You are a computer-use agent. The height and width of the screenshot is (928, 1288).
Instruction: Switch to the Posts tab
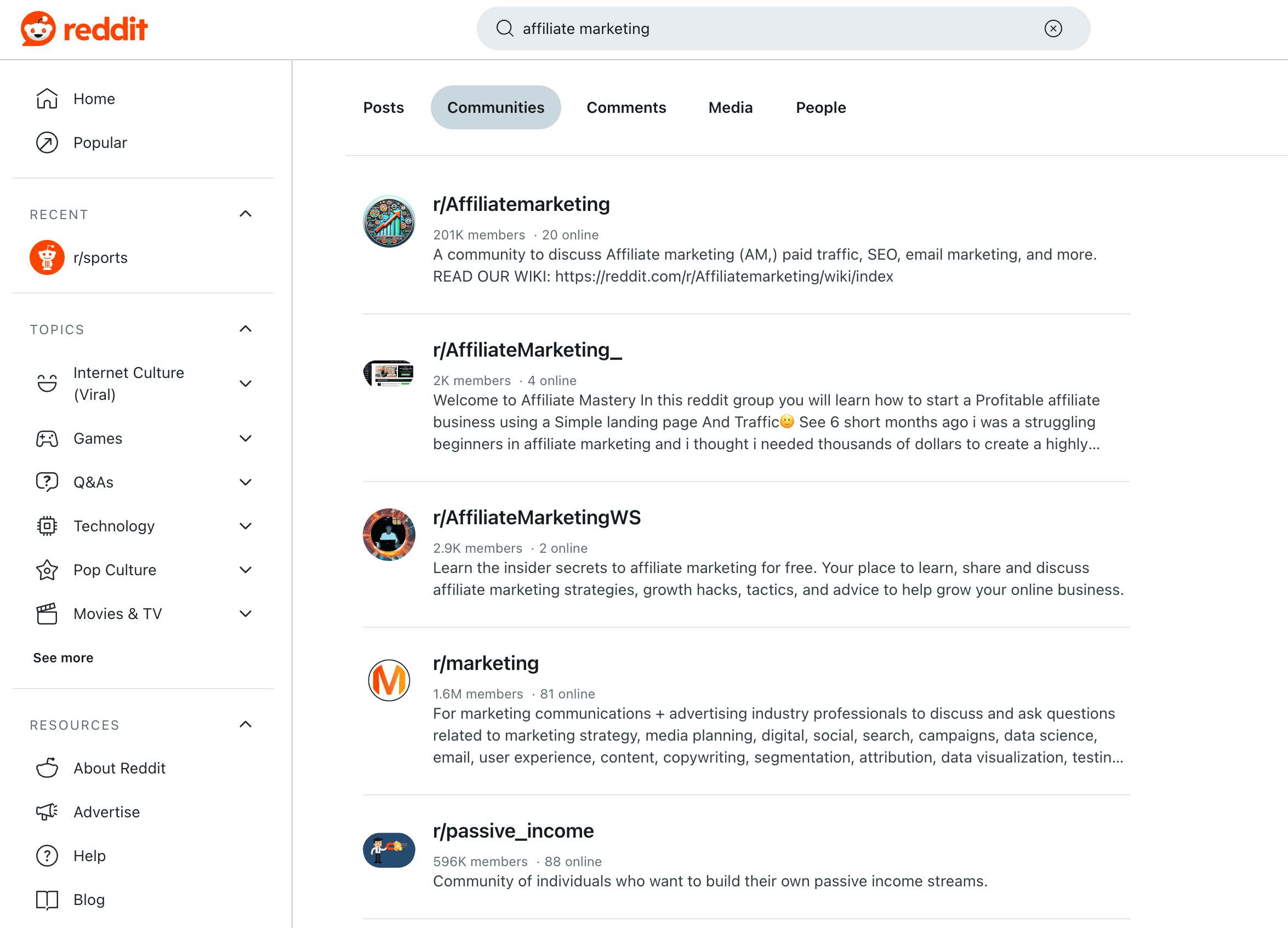point(383,107)
